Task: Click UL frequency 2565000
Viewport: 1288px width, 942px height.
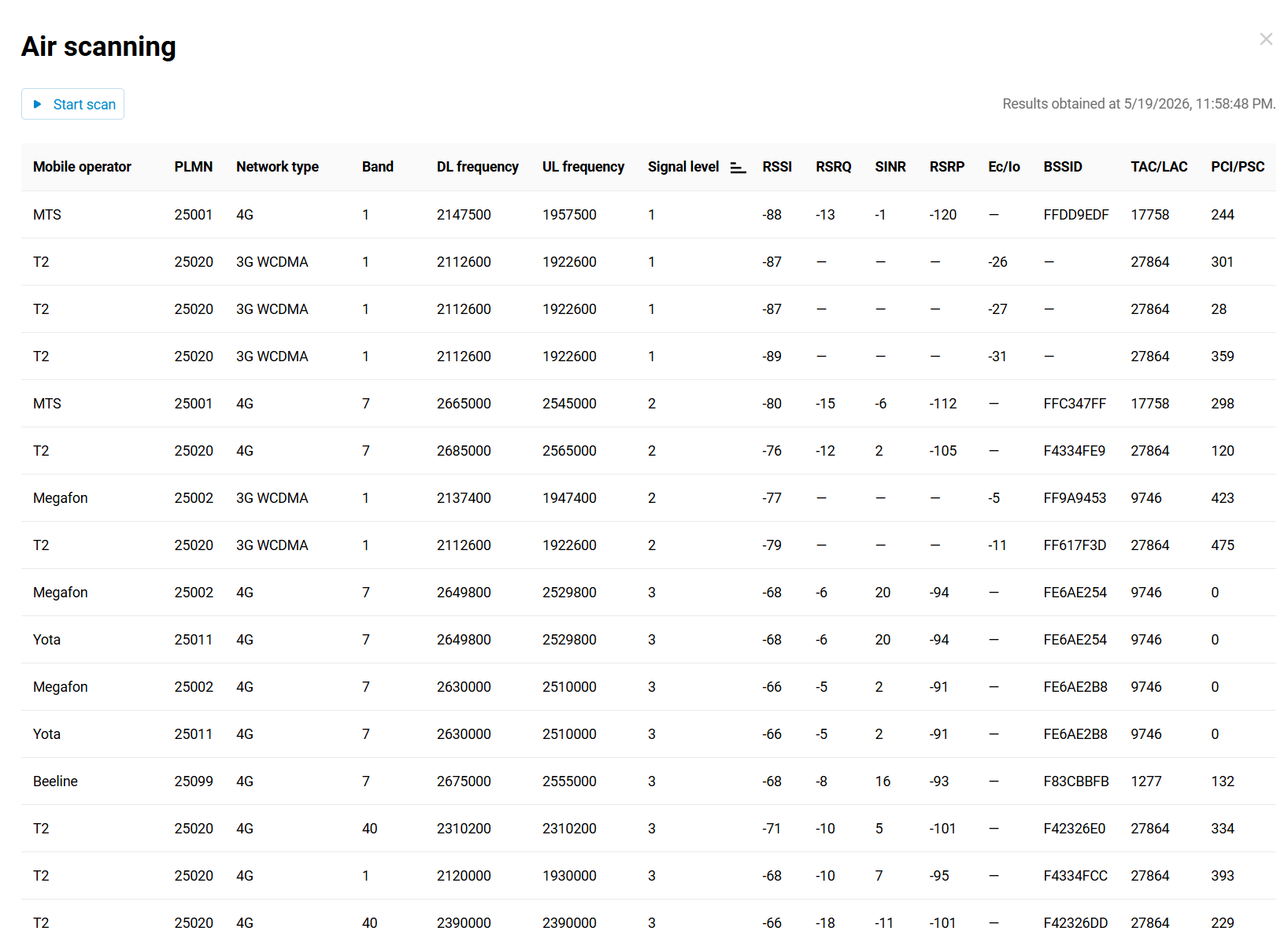Action: point(569,451)
